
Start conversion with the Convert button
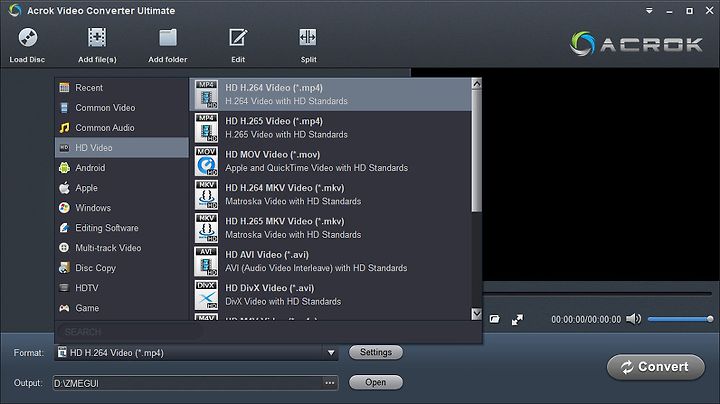coord(656,367)
